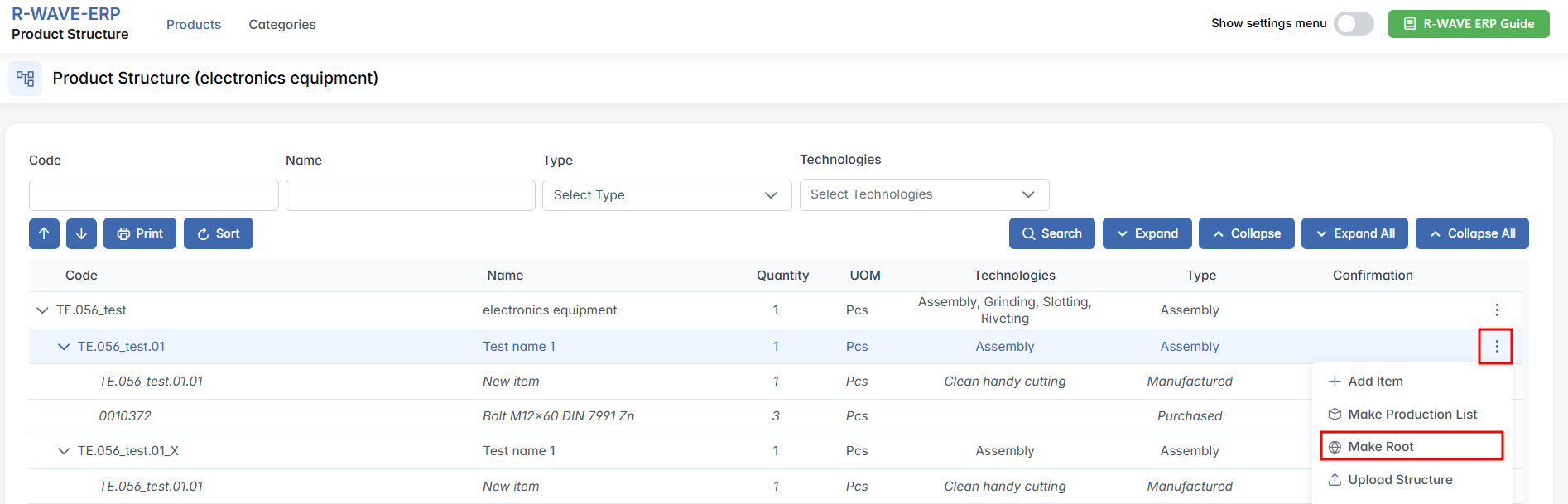Image resolution: width=1568 pixels, height=504 pixels.
Task: Go to the Categories page
Action: [281, 25]
